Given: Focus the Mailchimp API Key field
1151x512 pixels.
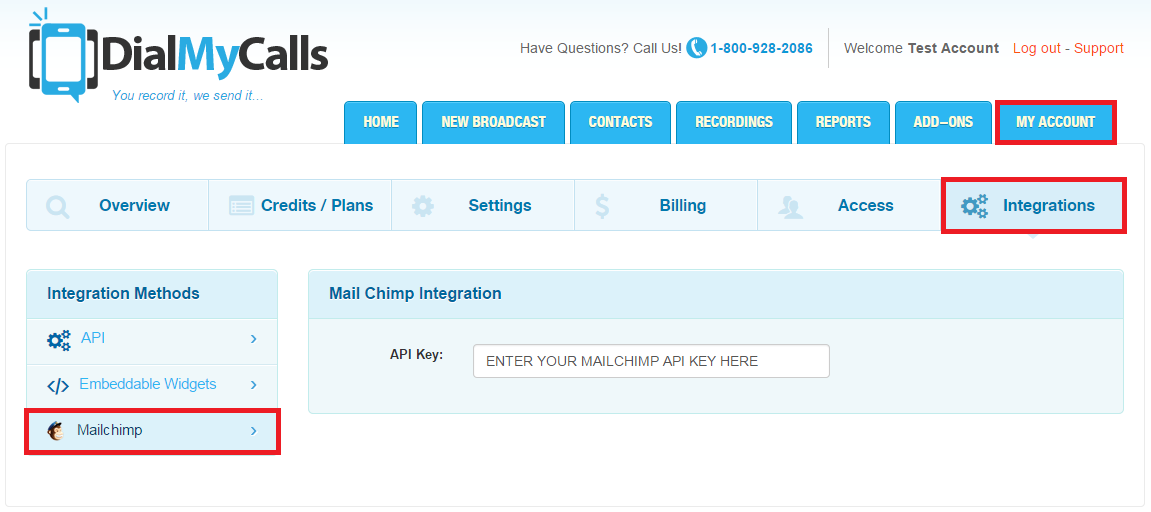Looking at the screenshot, I should (x=651, y=361).
